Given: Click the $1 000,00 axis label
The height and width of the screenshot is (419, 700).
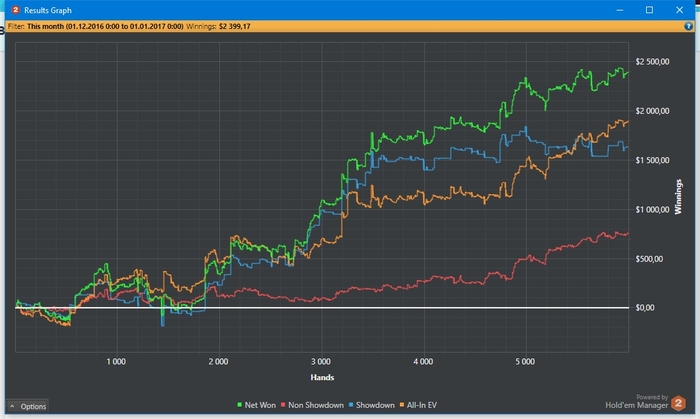Looking at the screenshot, I should 652,209.
